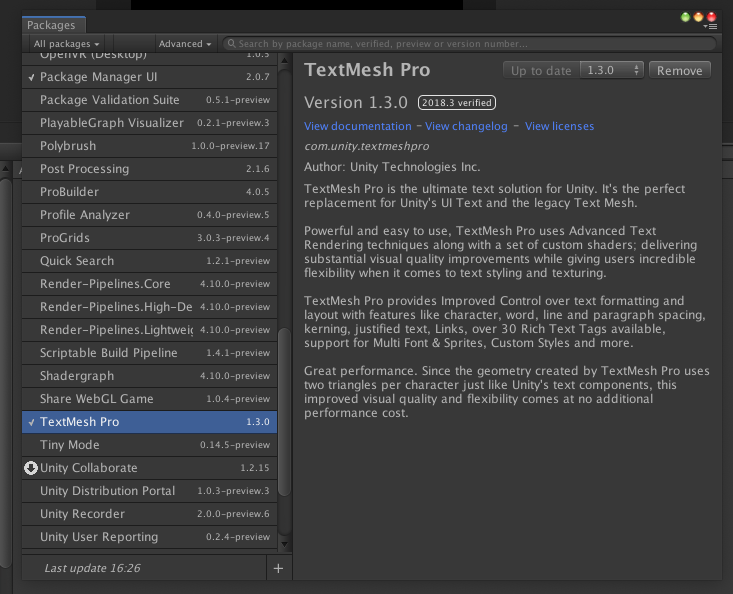The width and height of the screenshot is (733, 594).
Task: Open the All packages filter dropdown
Action: (66, 43)
